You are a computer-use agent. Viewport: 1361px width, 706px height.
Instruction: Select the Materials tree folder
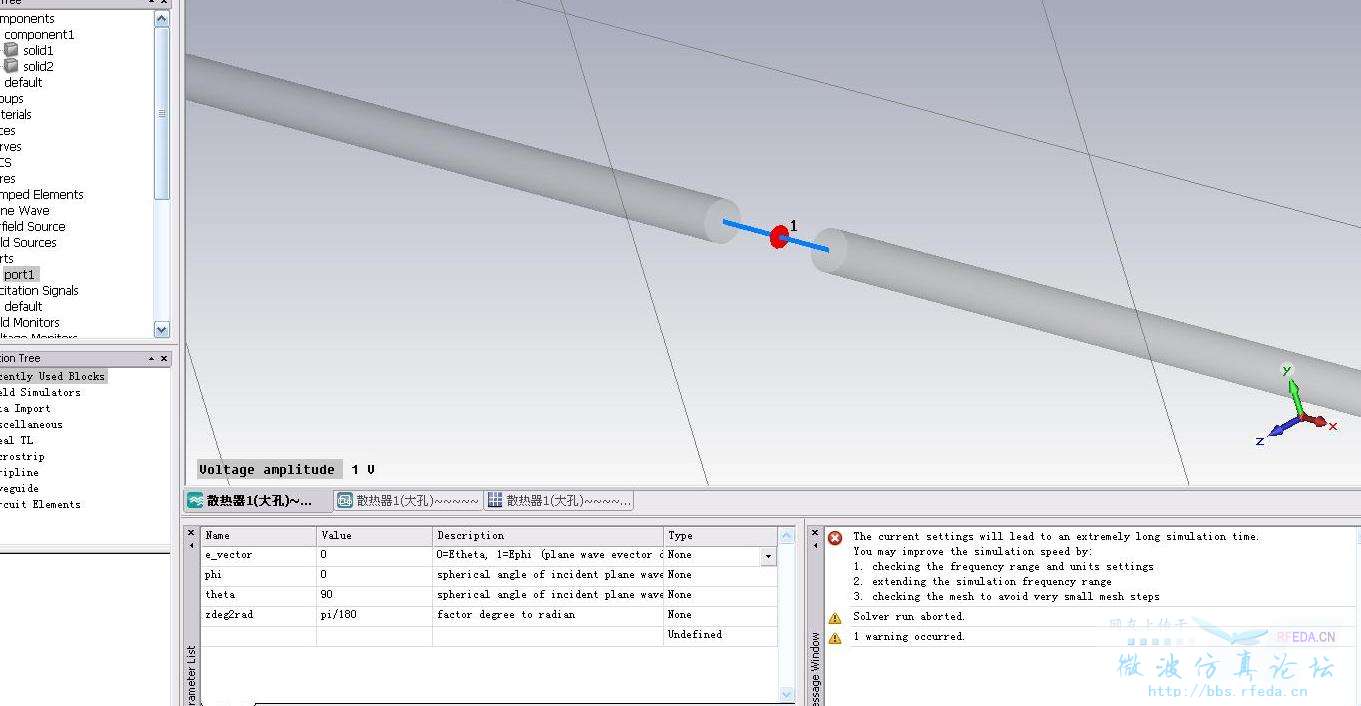[x=16, y=114]
